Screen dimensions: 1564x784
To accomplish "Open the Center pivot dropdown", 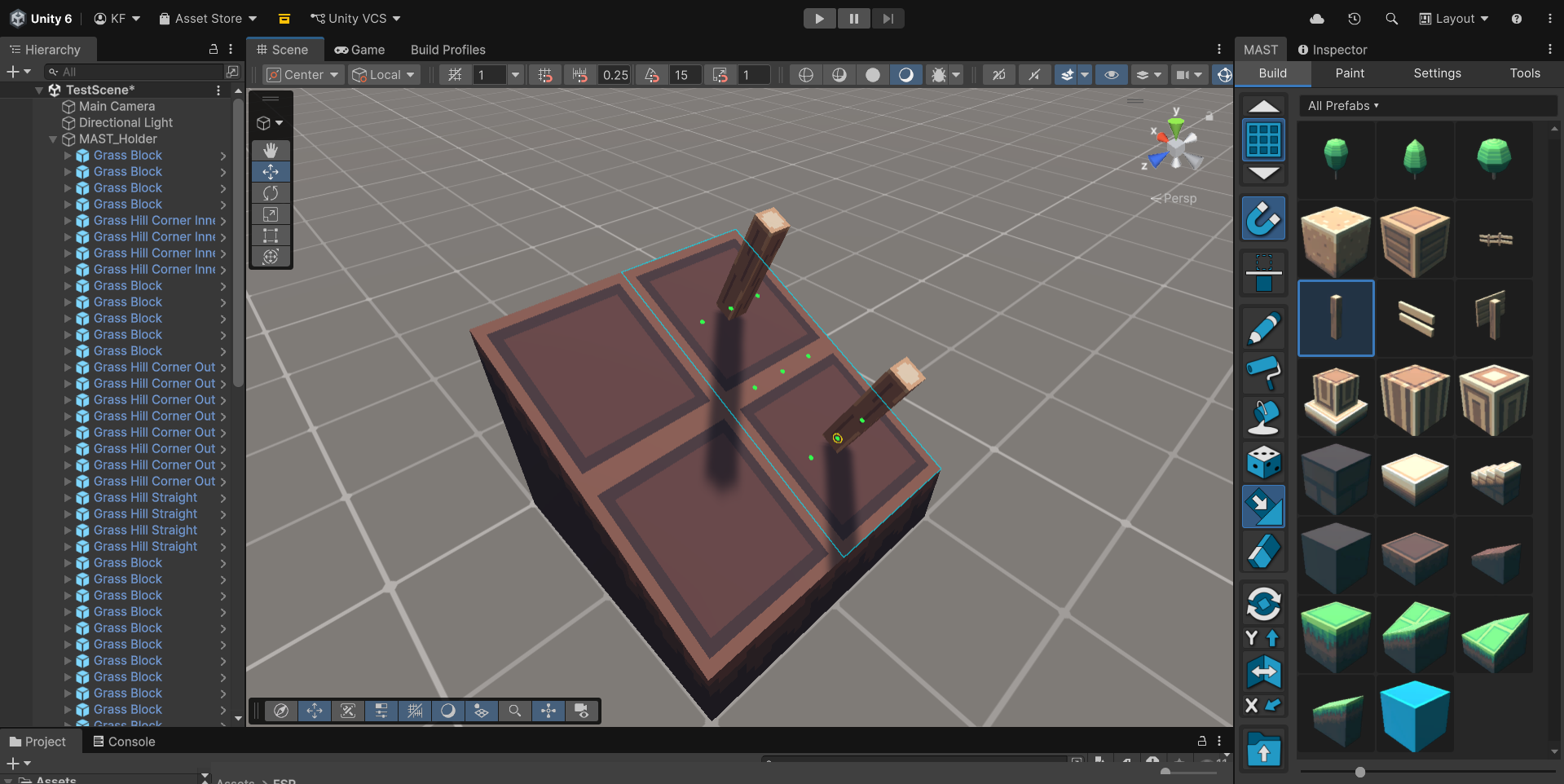I will pos(303,75).
